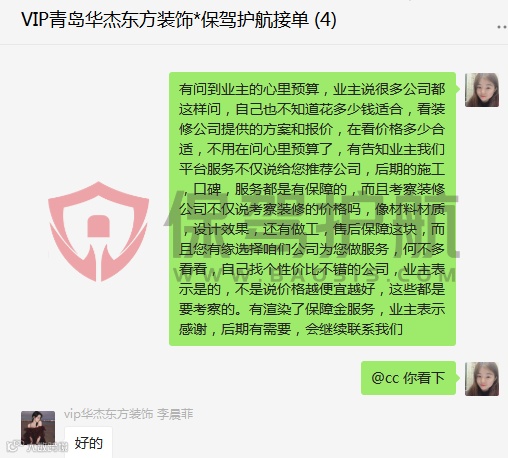
Task: Click the Weibo logo watermark at bottom left
Action: (37, 446)
